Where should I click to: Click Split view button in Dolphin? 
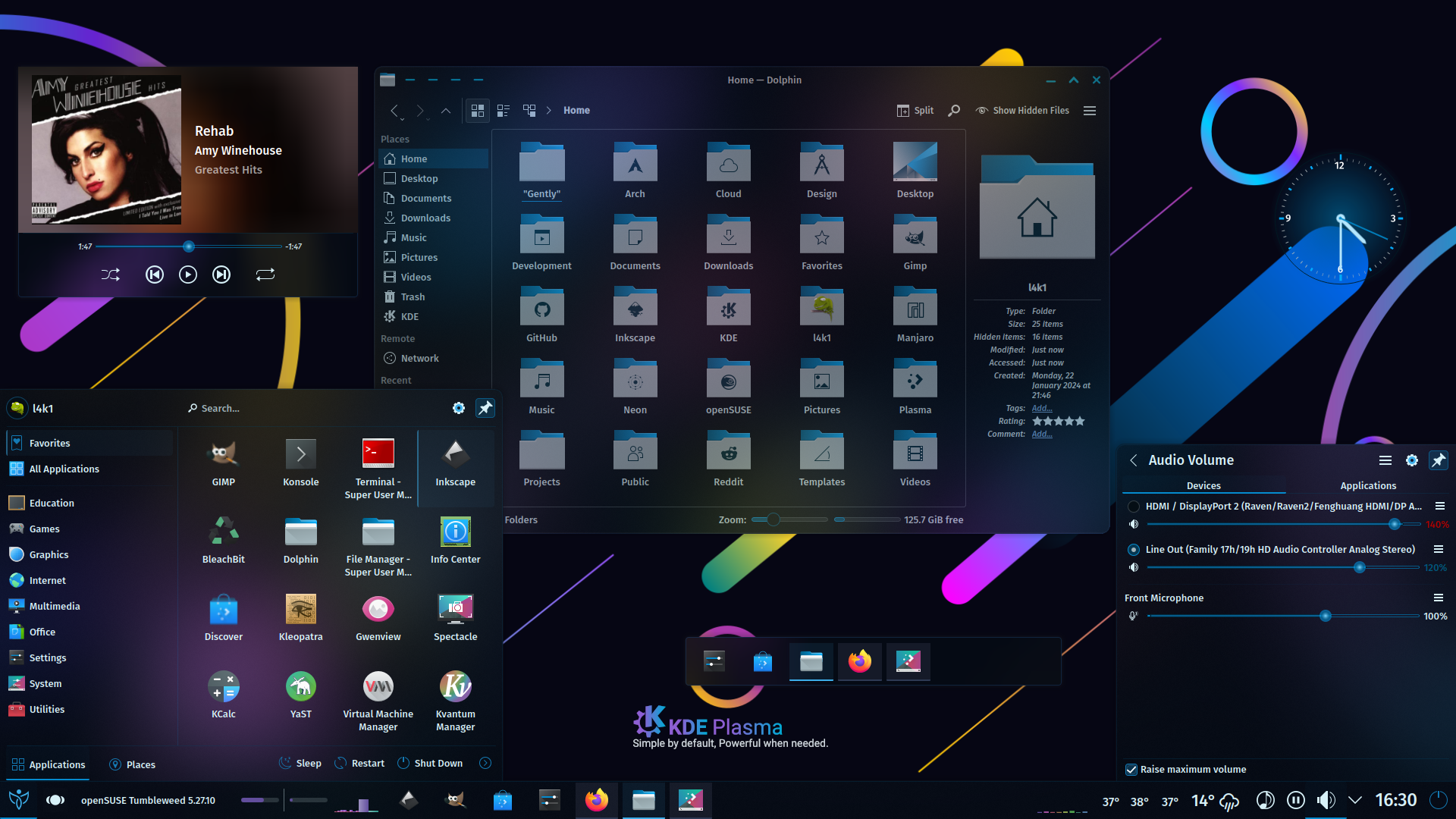[x=915, y=111]
